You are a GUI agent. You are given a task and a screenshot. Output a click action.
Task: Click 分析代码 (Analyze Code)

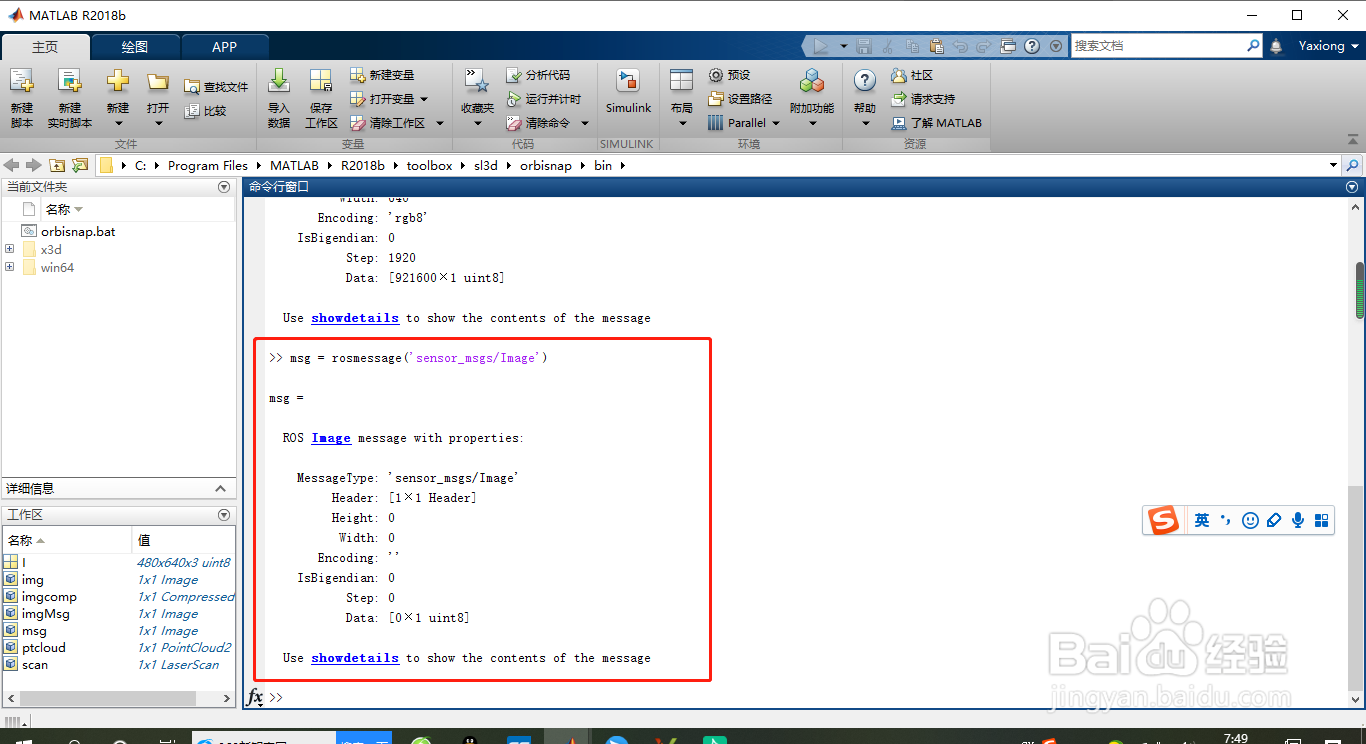[538, 75]
